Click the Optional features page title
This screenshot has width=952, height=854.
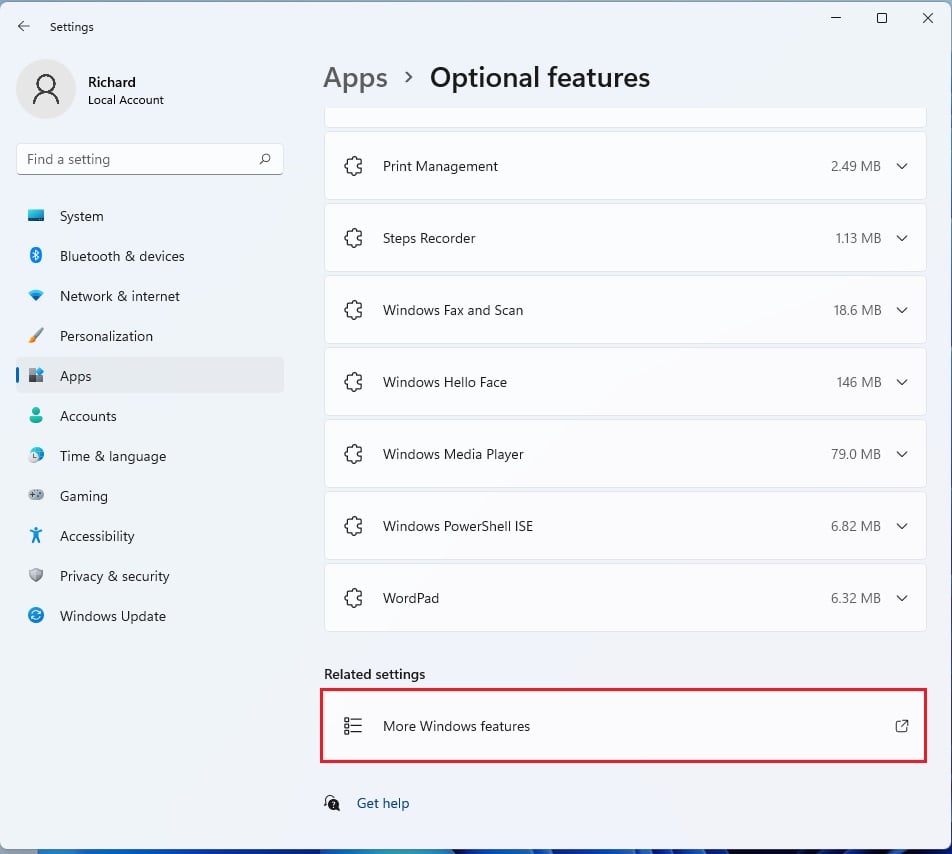coord(540,78)
